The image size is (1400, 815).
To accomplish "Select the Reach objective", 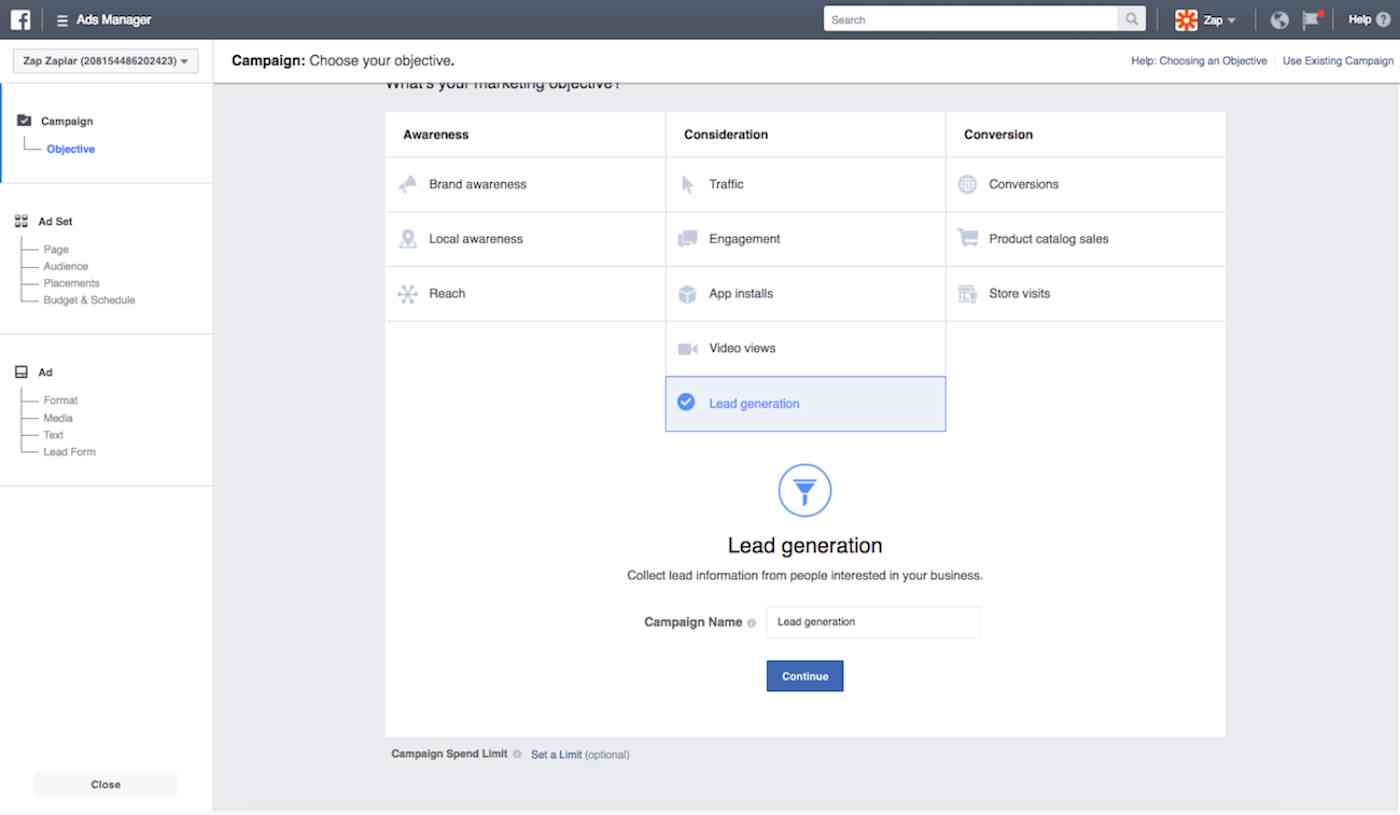I will pos(525,294).
